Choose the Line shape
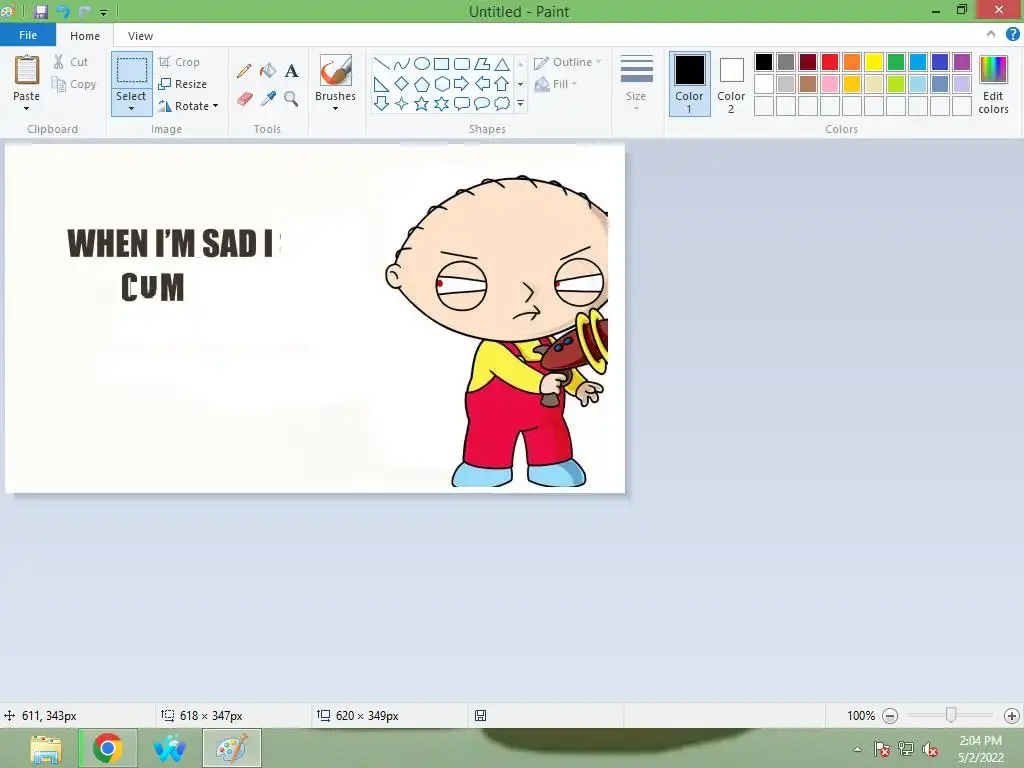Screen dimensions: 1024x768 click(381, 63)
